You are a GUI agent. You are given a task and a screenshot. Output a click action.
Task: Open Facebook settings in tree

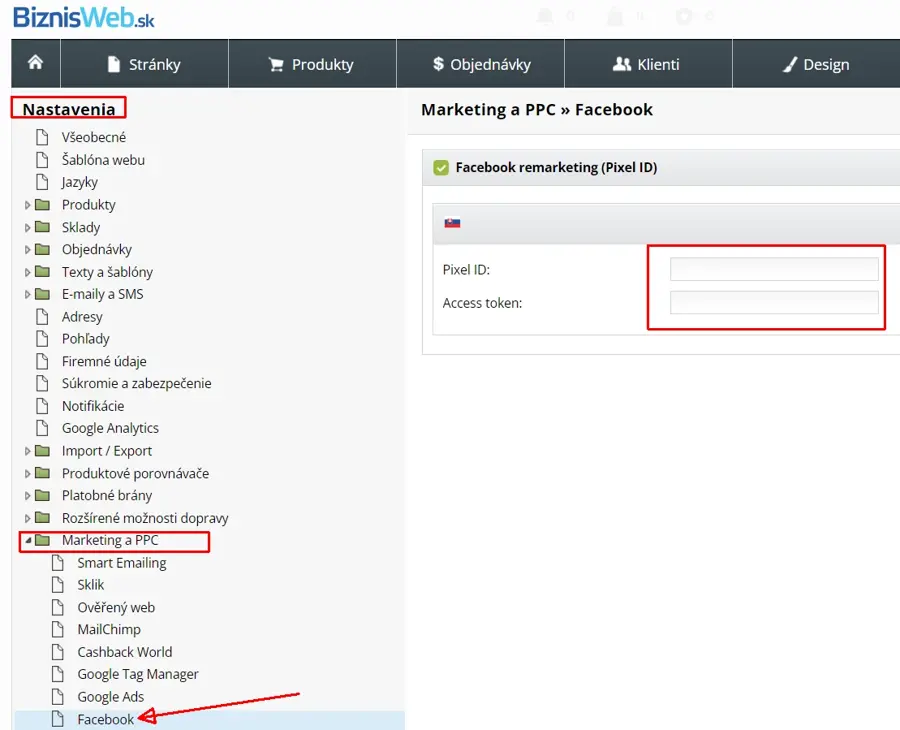[106, 719]
